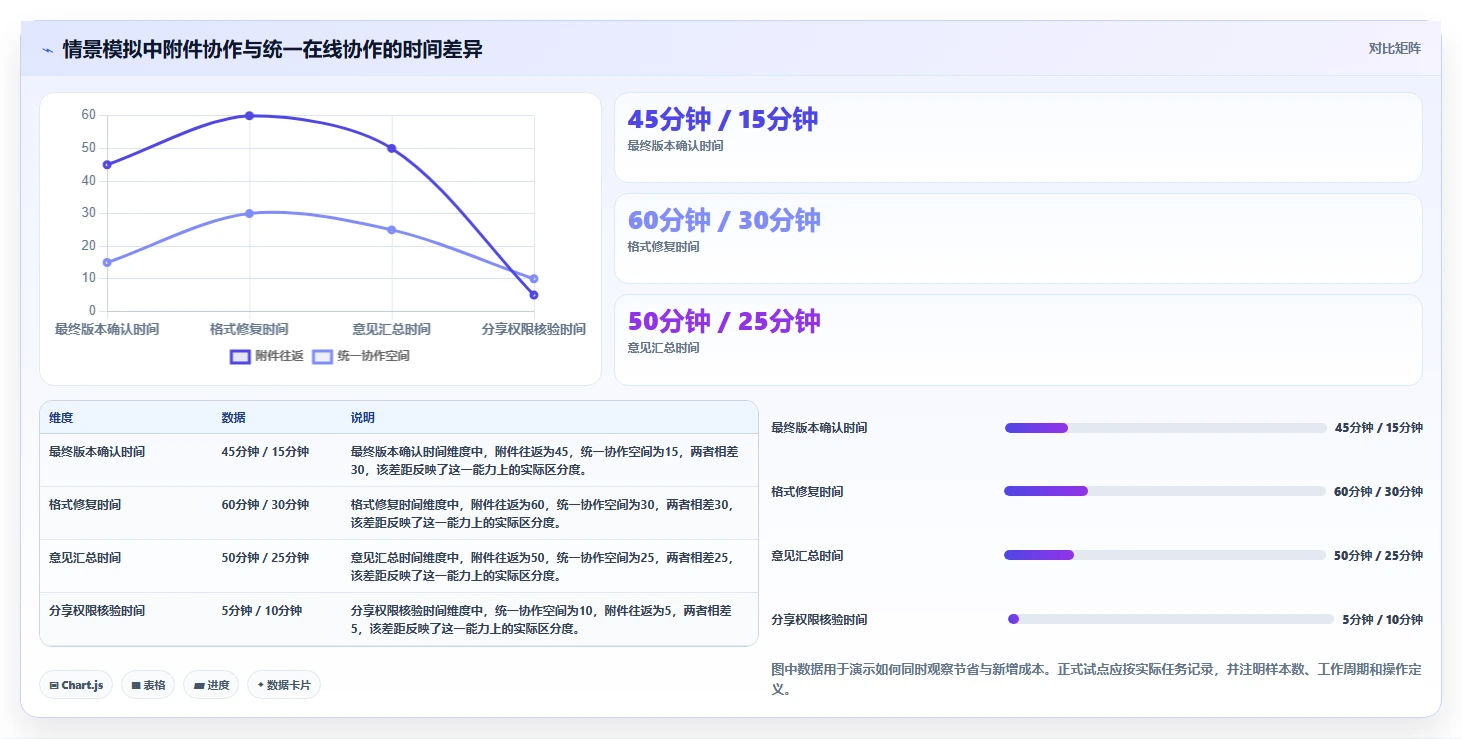1462x739 pixels.
Task: Open the 45分钟 / 15分钟 data card
Action: 1018,138
